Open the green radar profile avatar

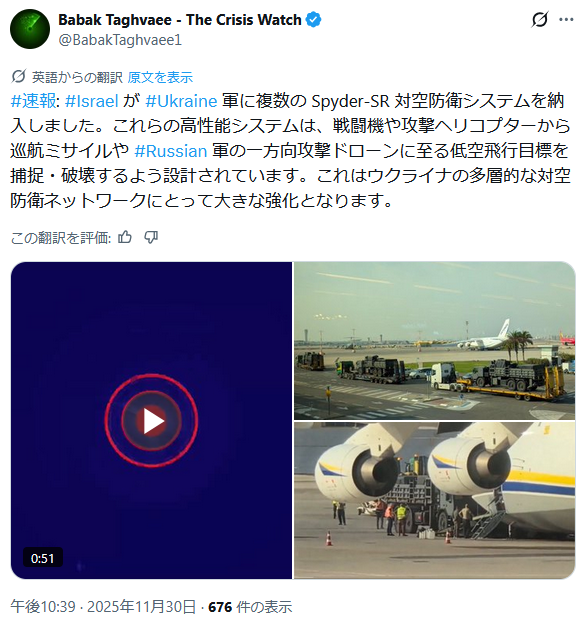pos(30,29)
